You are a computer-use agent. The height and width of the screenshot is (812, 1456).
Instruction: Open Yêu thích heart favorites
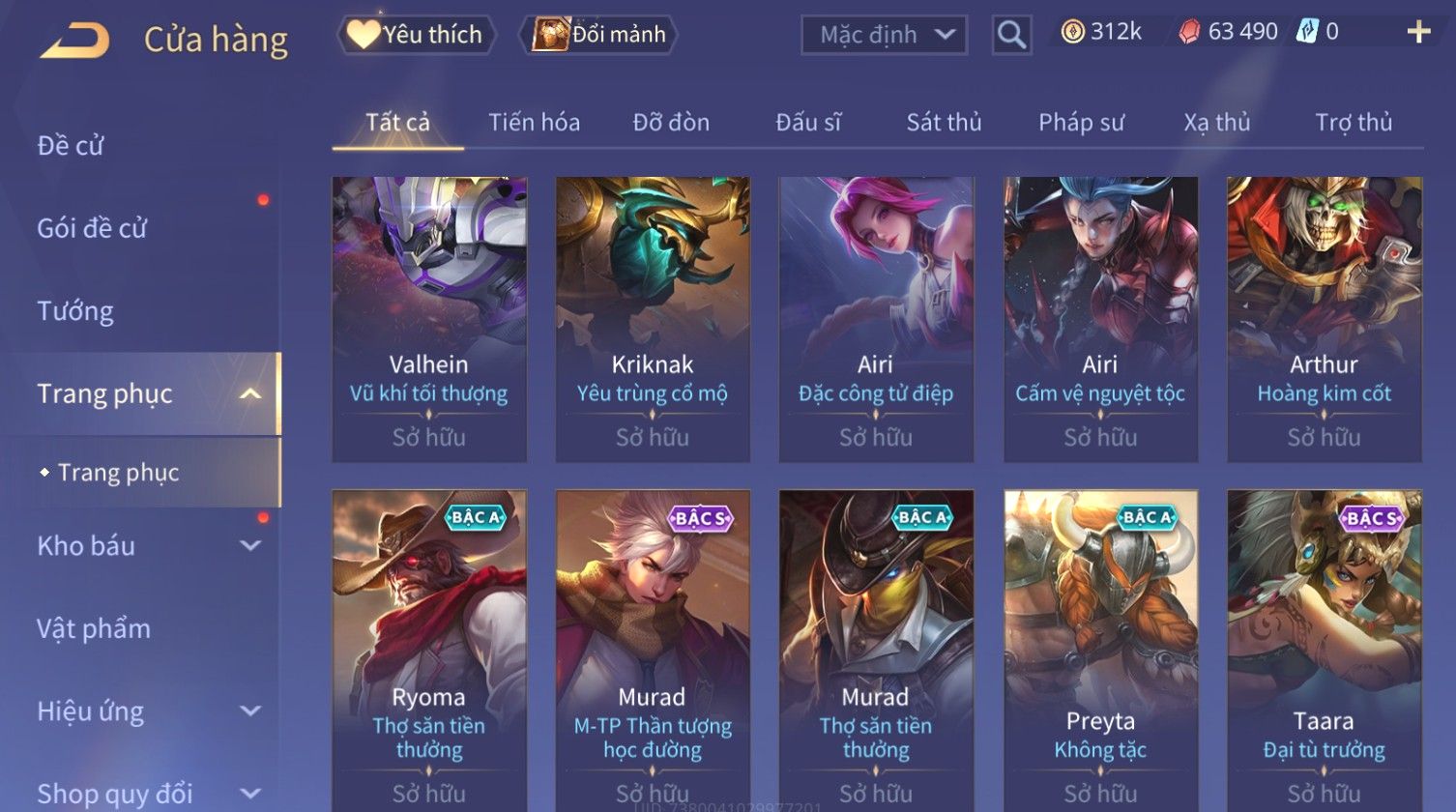(x=417, y=35)
